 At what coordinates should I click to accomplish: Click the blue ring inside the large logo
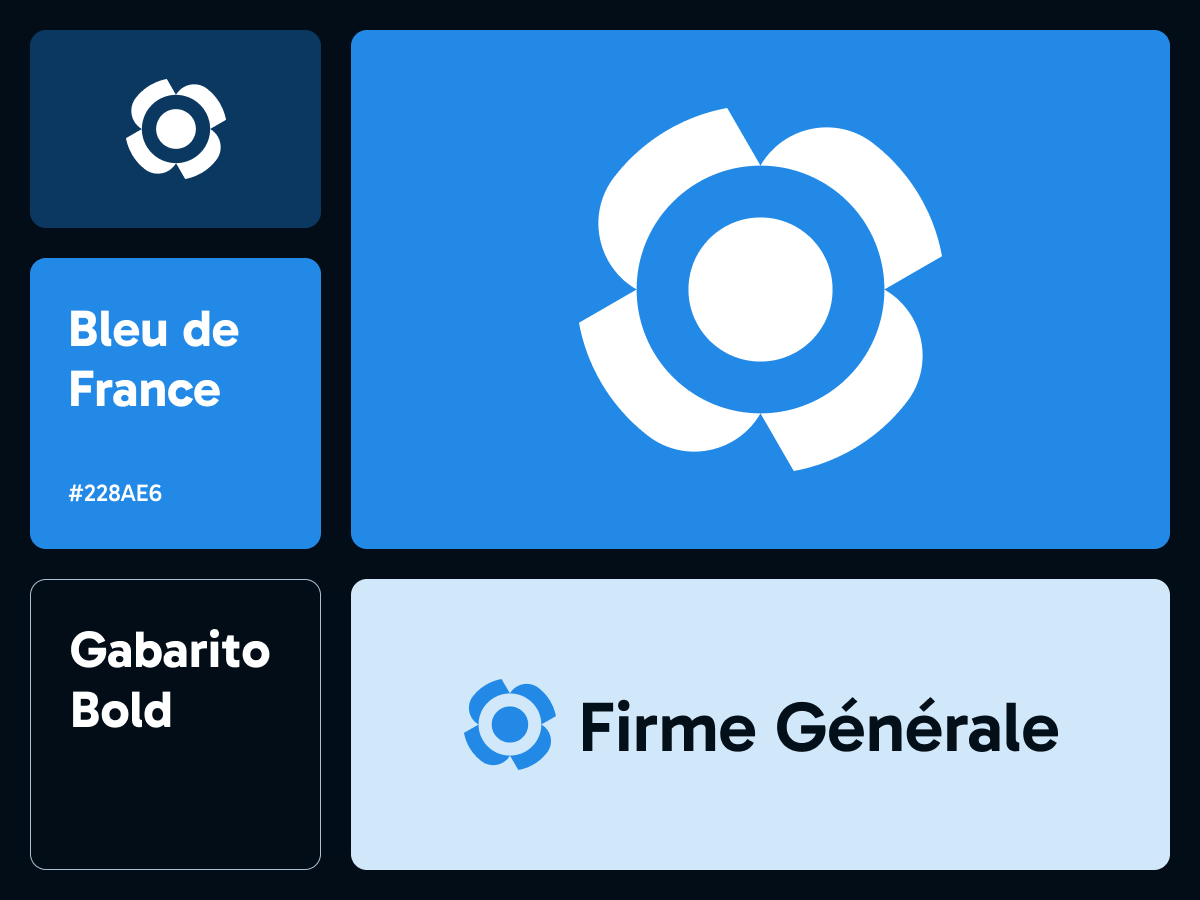tap(662, 290)
